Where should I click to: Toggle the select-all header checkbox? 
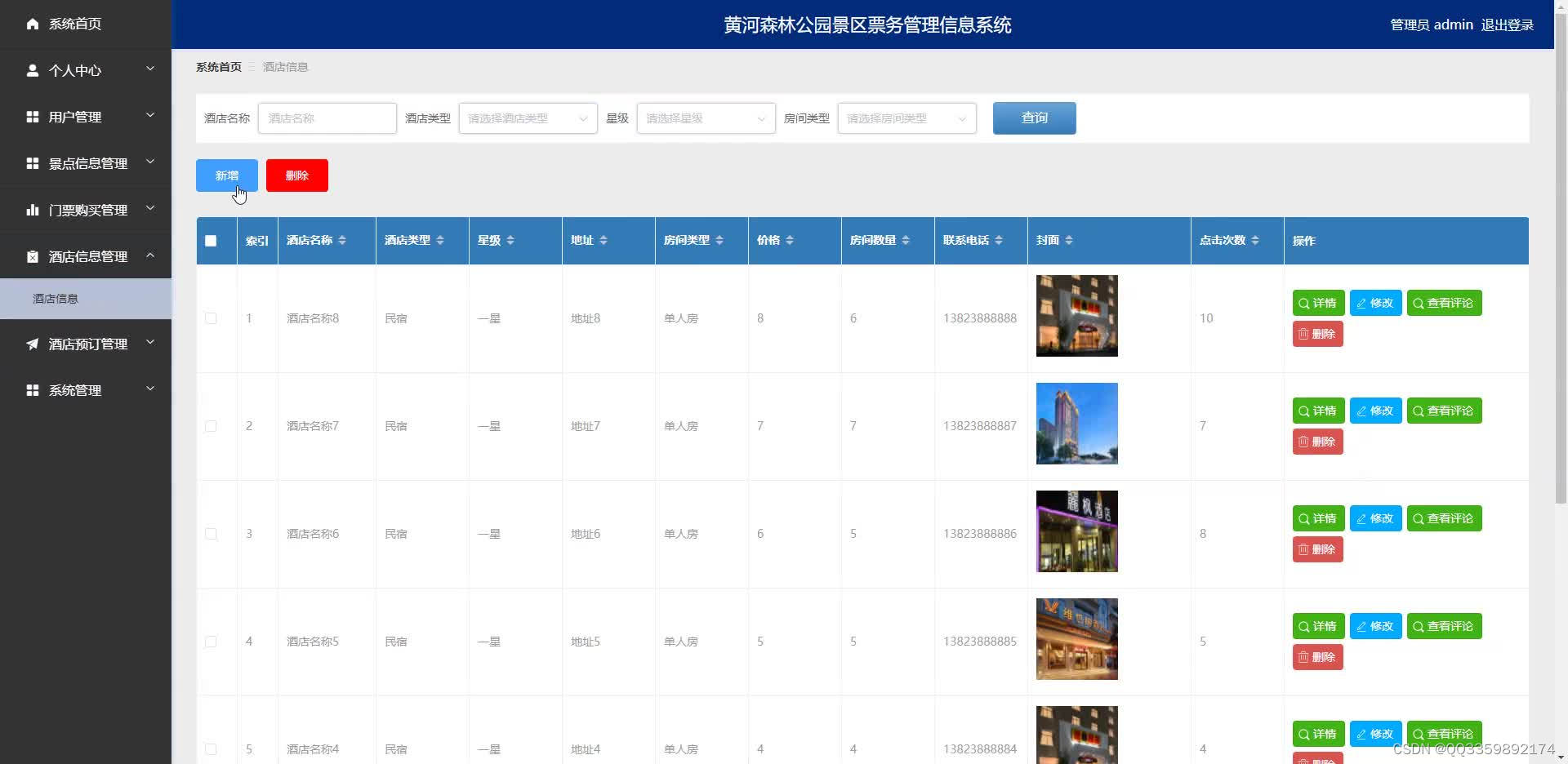tap(211, 241)
